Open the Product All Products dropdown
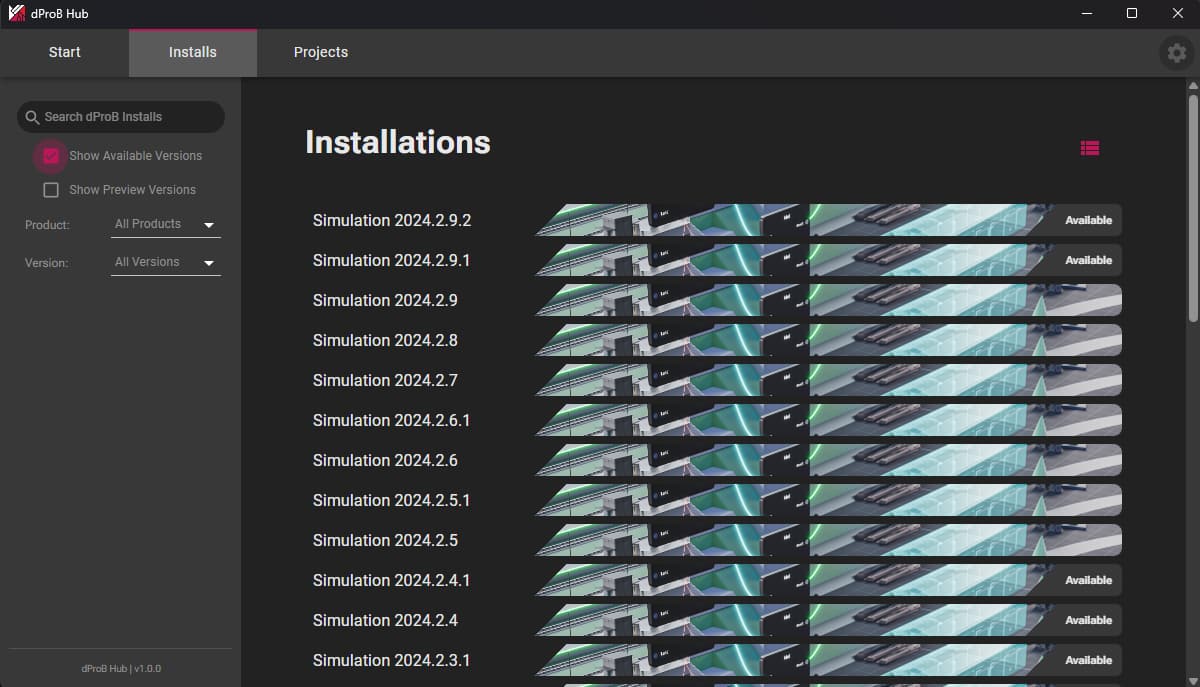The height and width of the screenshot is (687, 1200). pos(165,225)
